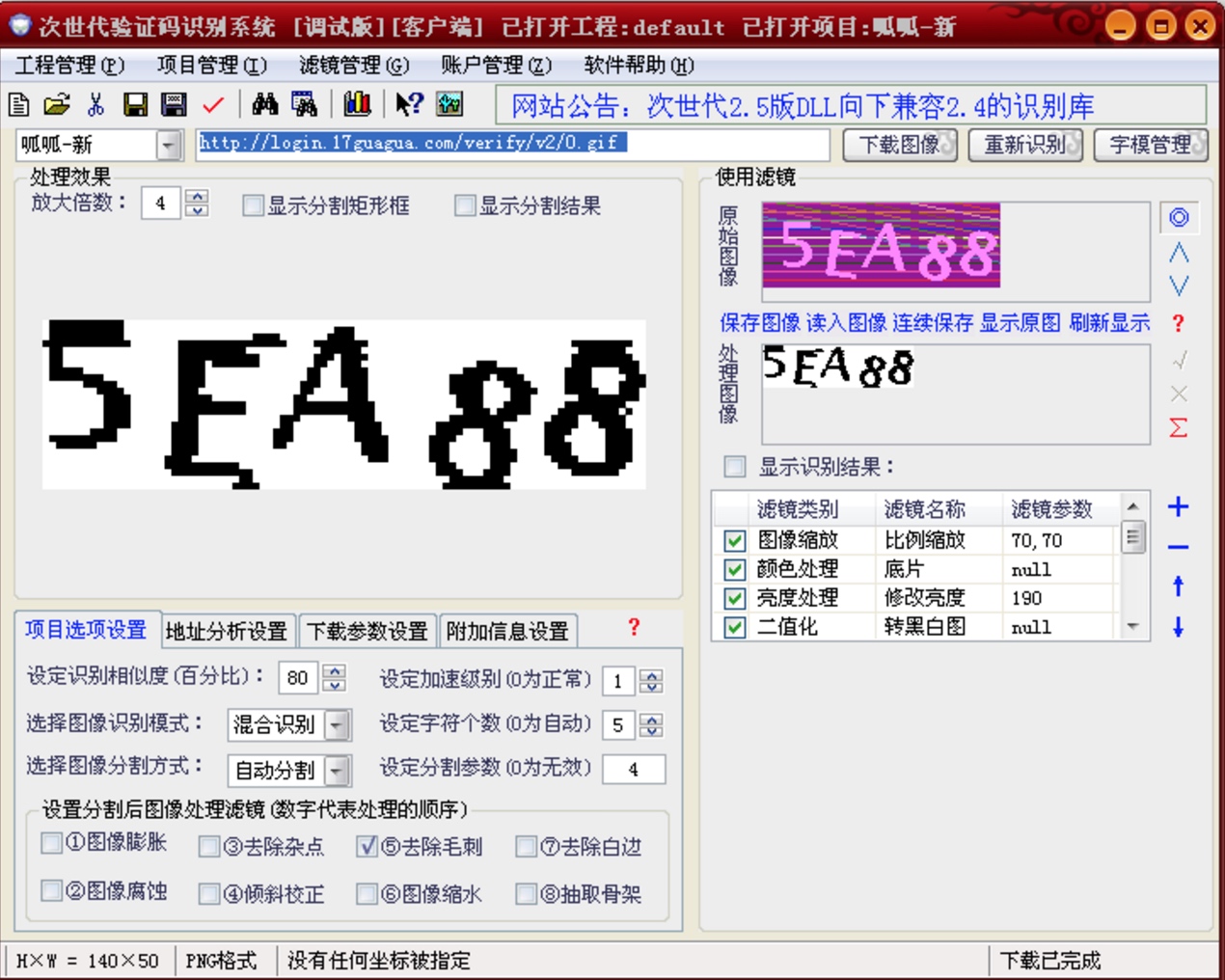
Task: Uncheck the 颜色处理 filter row checkbox
Action: click(734, 569)
